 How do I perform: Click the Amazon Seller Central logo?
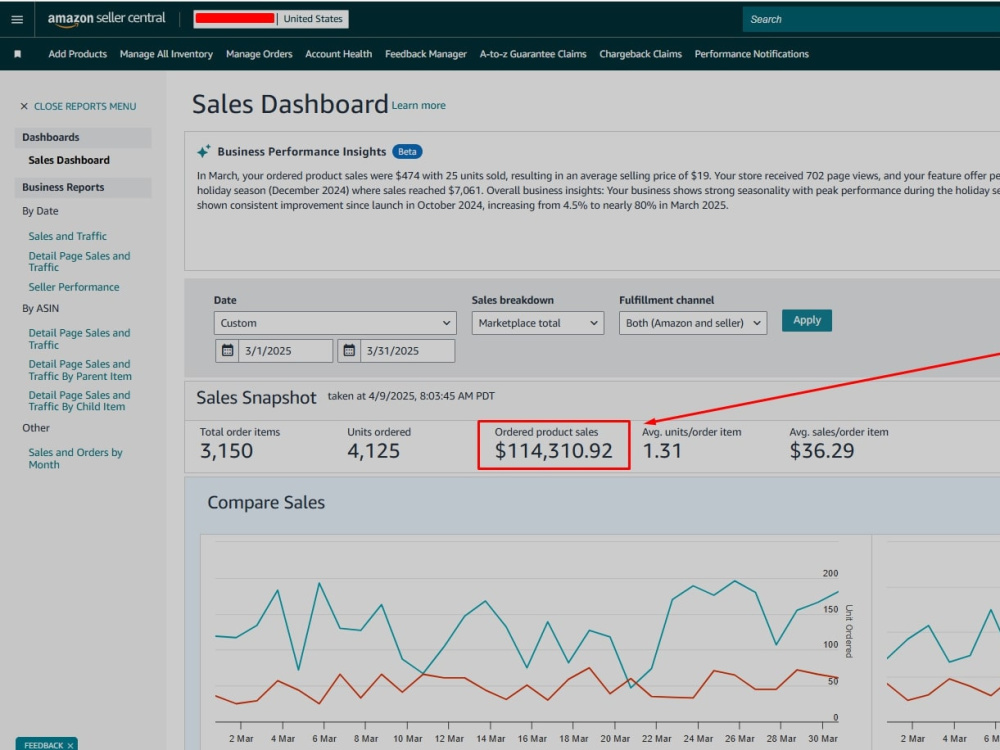tap(106, 19)
